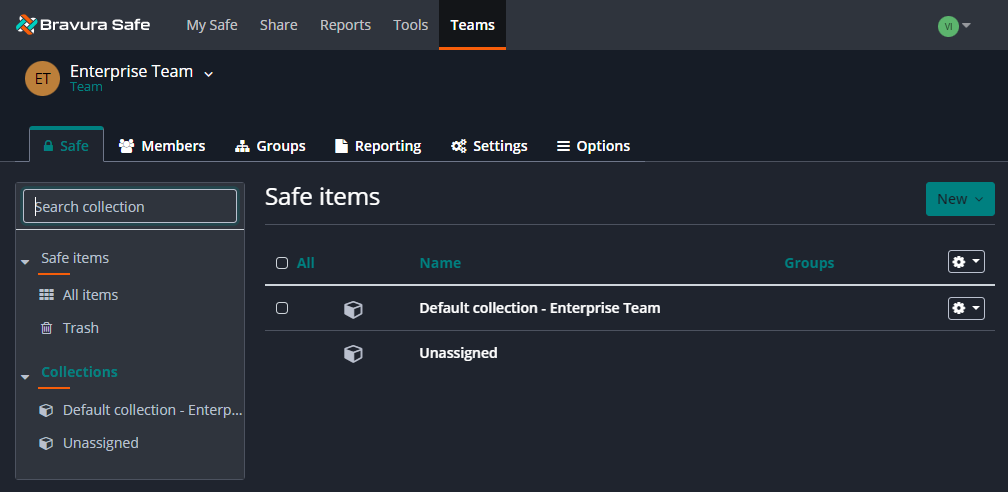Click cube icon in Default collection table row
The width and height of the screenshot is (1008, 492).
(353, 309)
